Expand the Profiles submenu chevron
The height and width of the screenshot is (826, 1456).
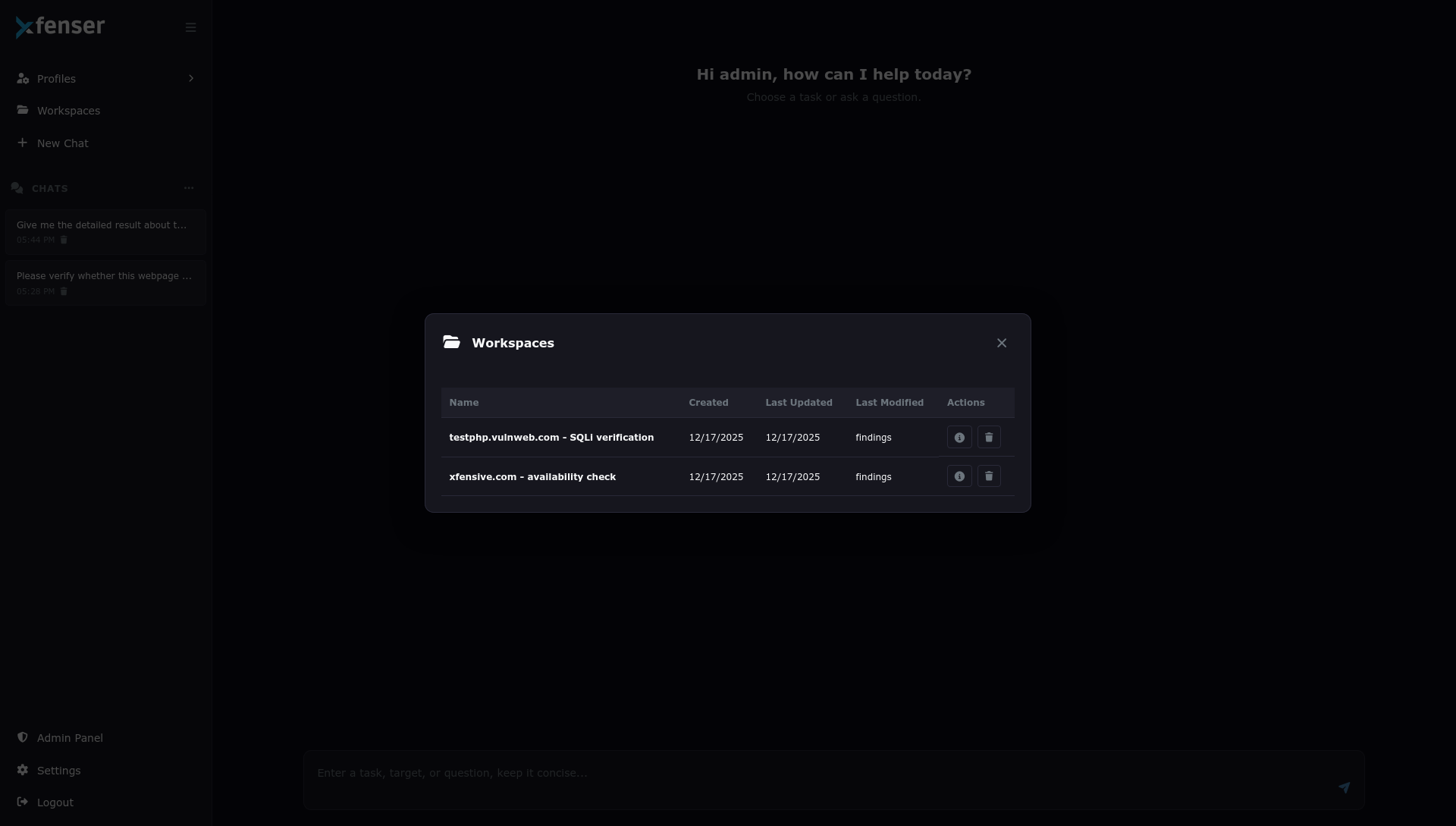point(191,79)
